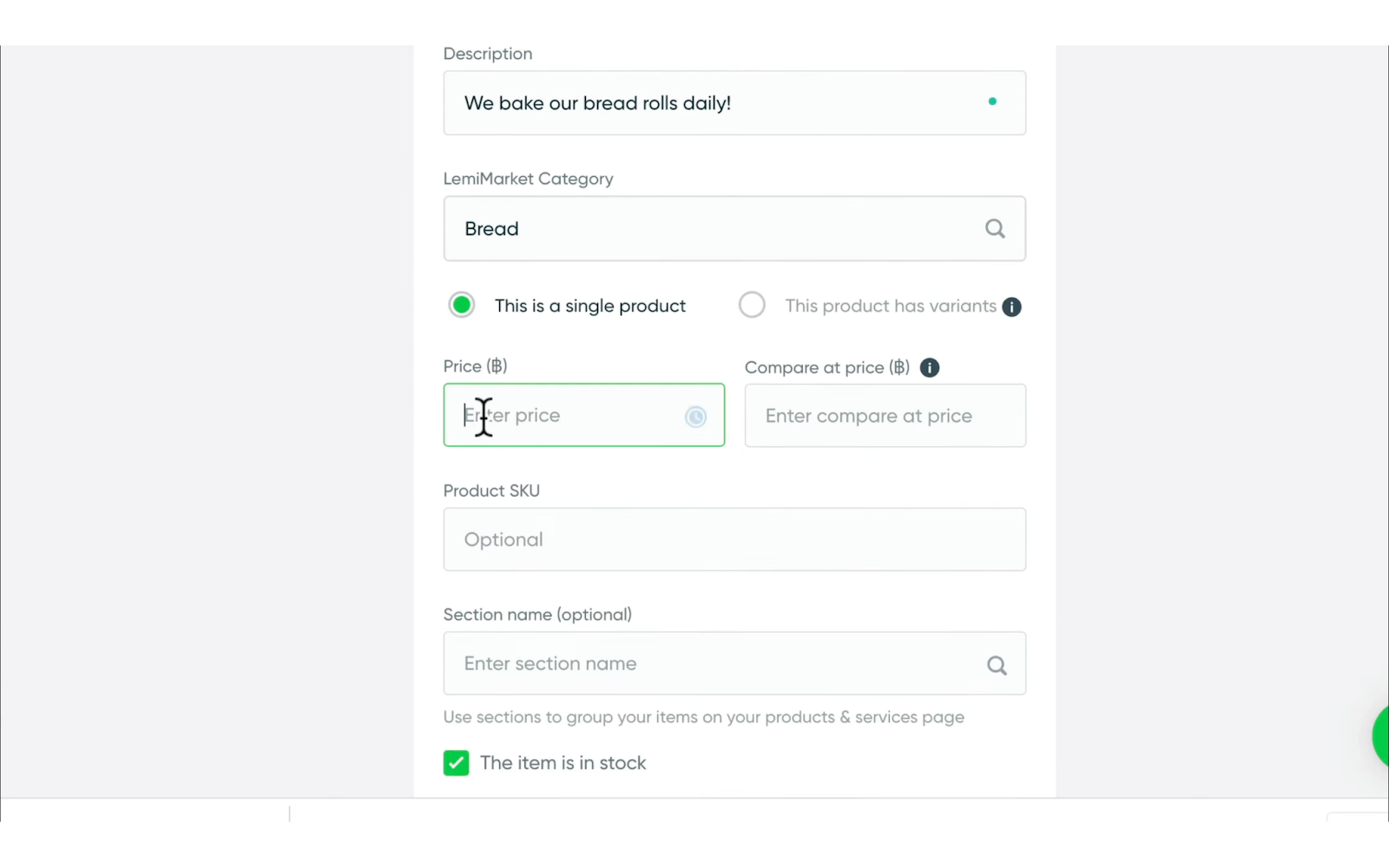Click the circular icon inside the Price field

(695, 418)
